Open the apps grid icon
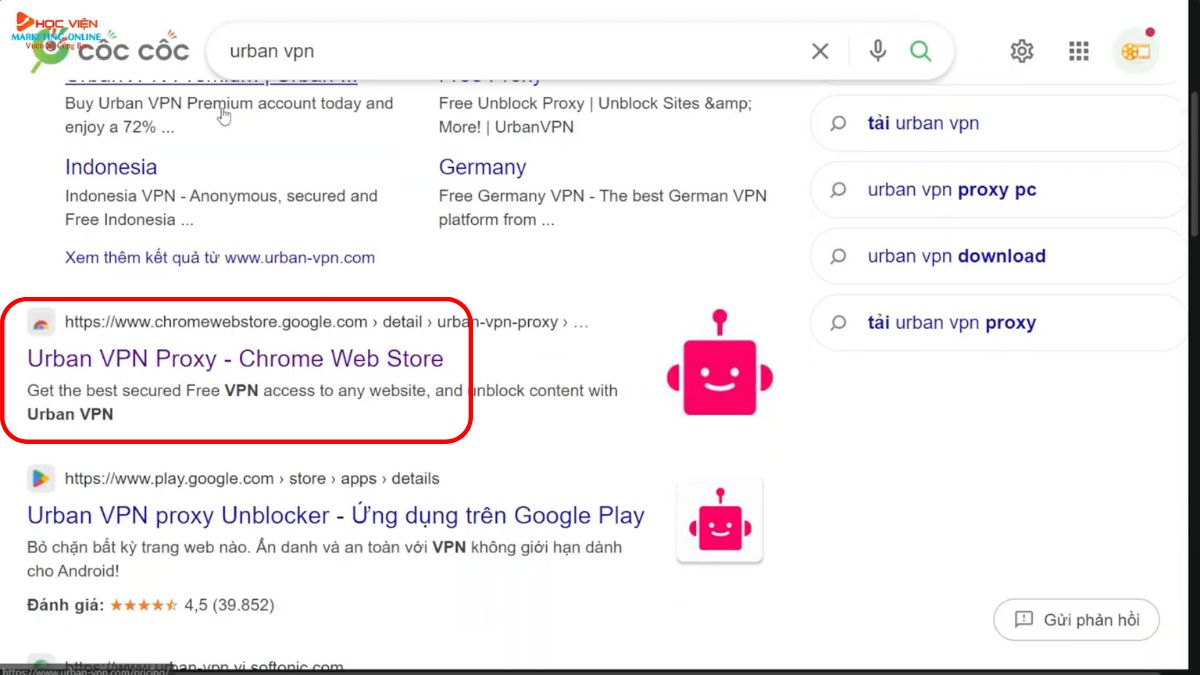This screenshot has width=1200, height=675. point(1078,51)
